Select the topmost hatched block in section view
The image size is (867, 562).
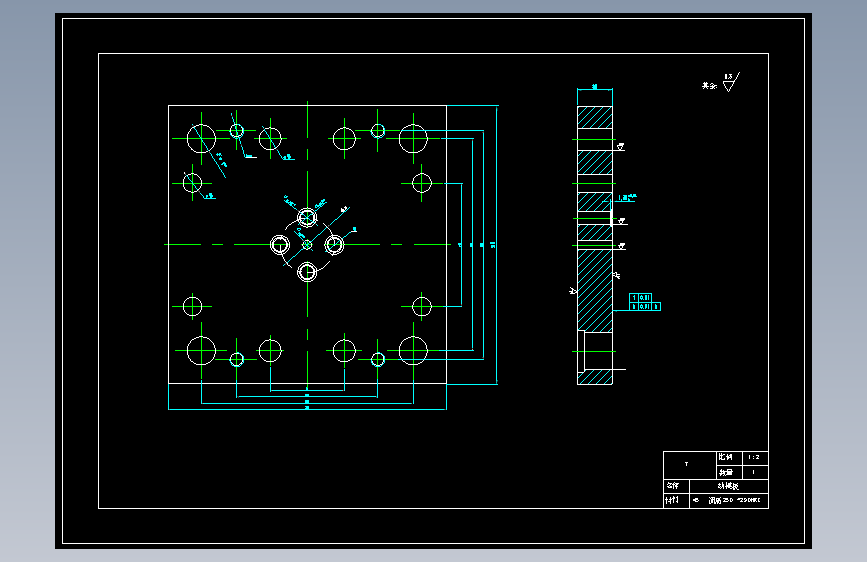coord(595,117)
